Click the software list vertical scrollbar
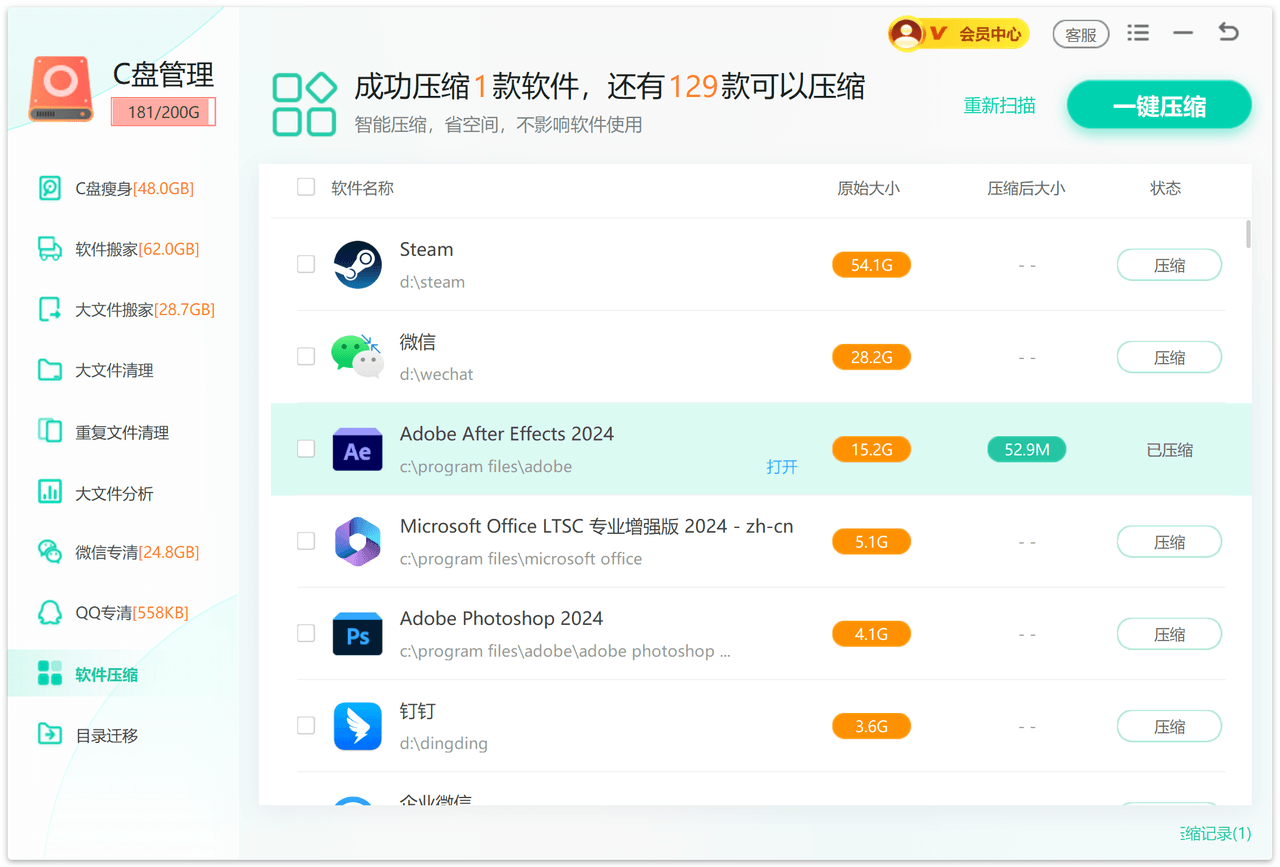Image resolution: width=1280 pixels, height=867 pixels. 1247,234
